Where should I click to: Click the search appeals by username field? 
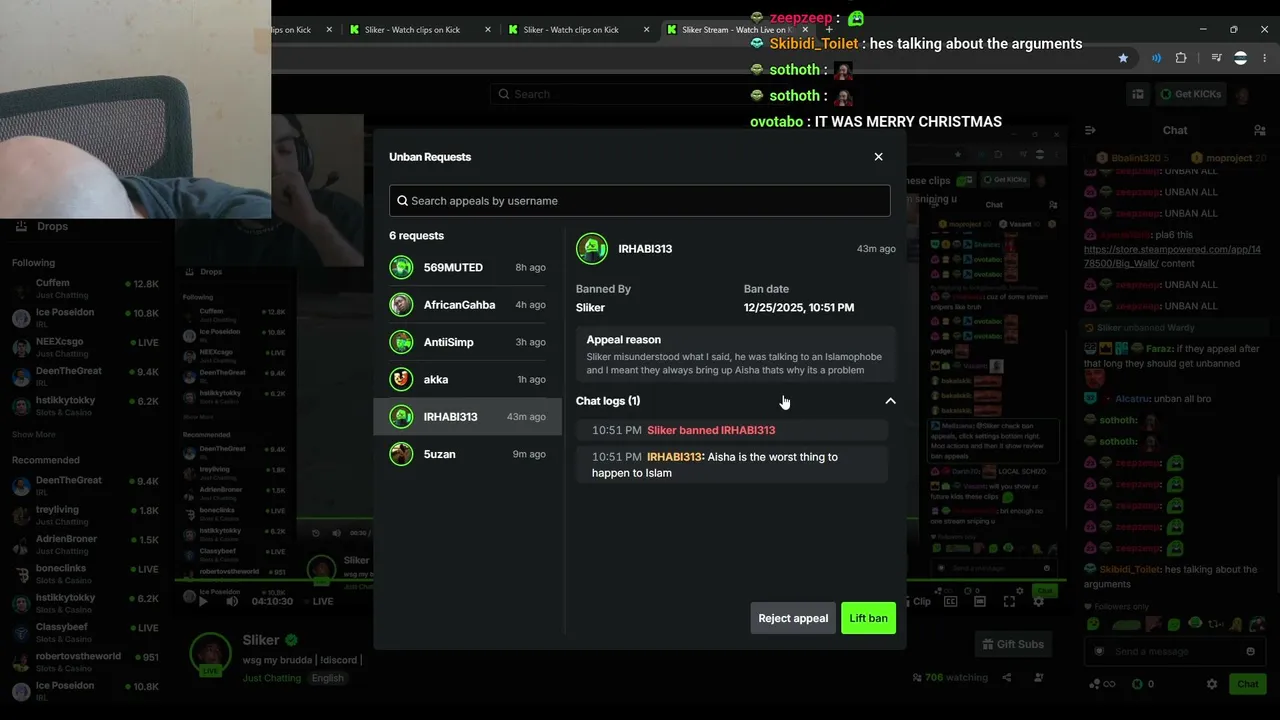639,201
